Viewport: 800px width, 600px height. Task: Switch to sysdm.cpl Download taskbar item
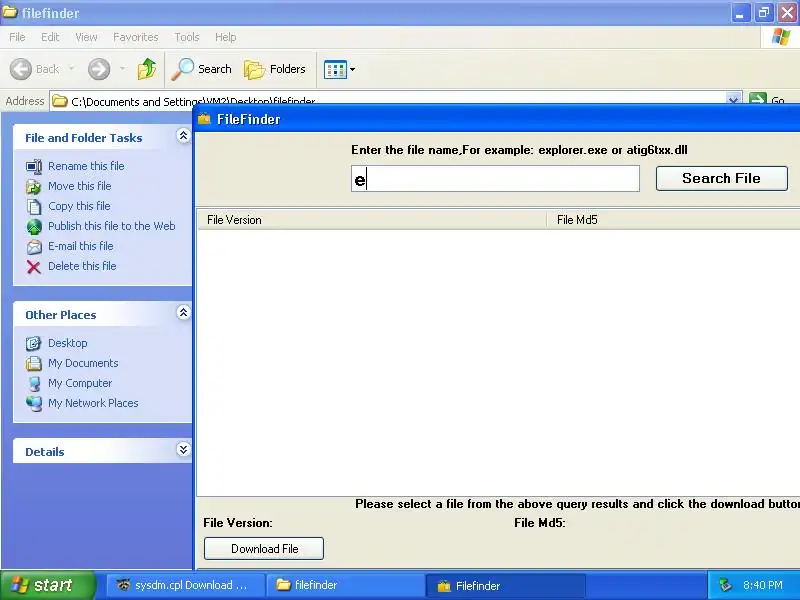coord(186,585)
